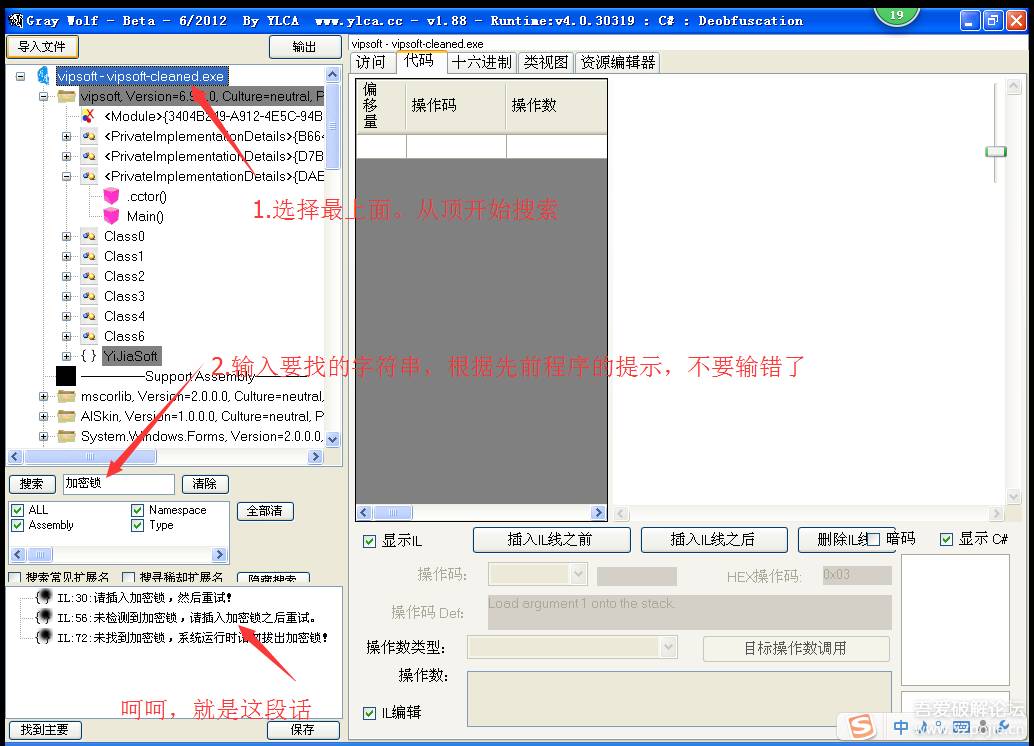
Task: Click the 目标操作数调用 button
Action: tap(796, 648)
